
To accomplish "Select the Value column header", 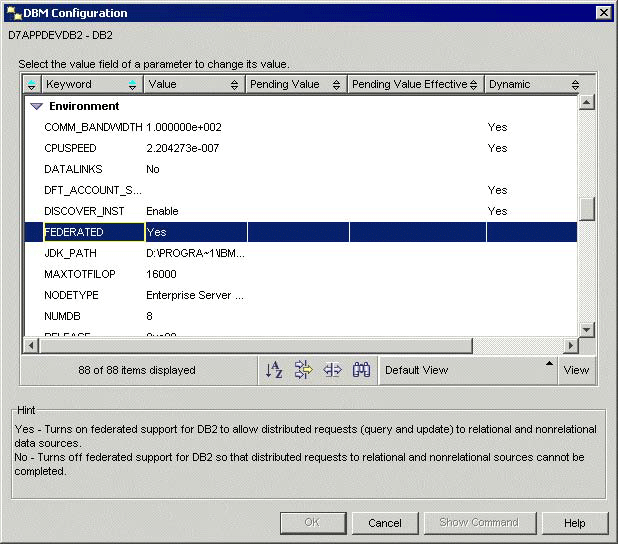I will [x=194, y=84].
